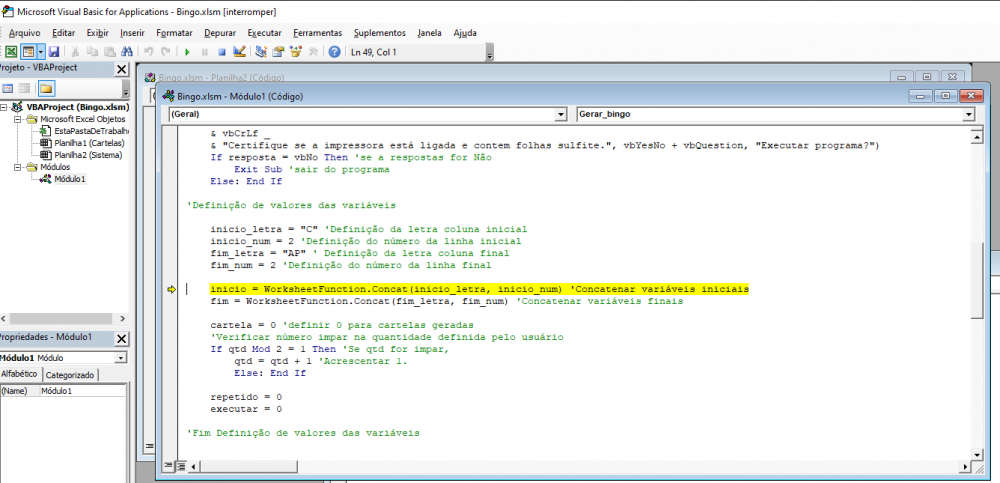Save the Bingo.xlsm project
The height and width of the screenshot is (483, 1000).
pyautogui.click(x=53, y=51)
